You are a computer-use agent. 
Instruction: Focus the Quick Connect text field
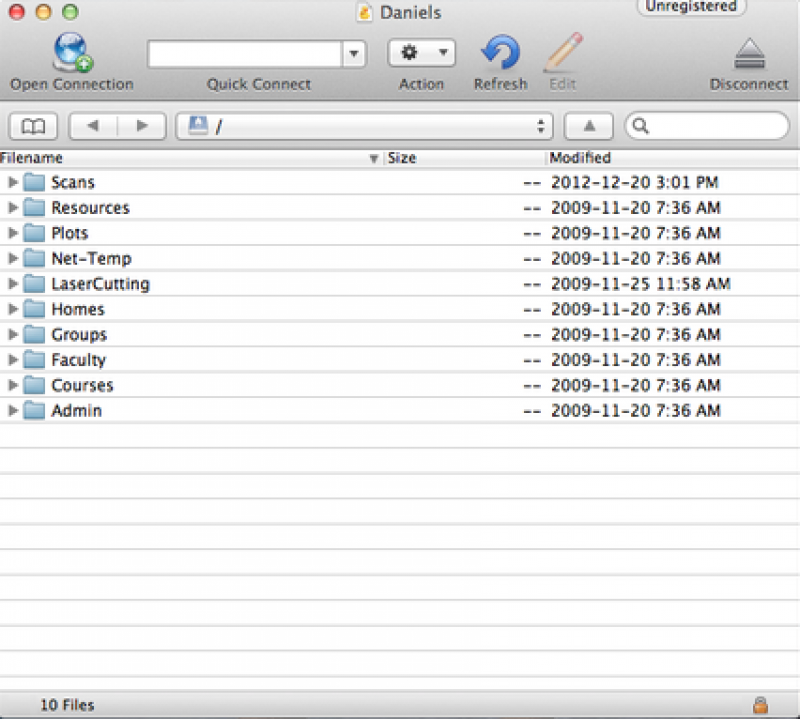[244, 54]
